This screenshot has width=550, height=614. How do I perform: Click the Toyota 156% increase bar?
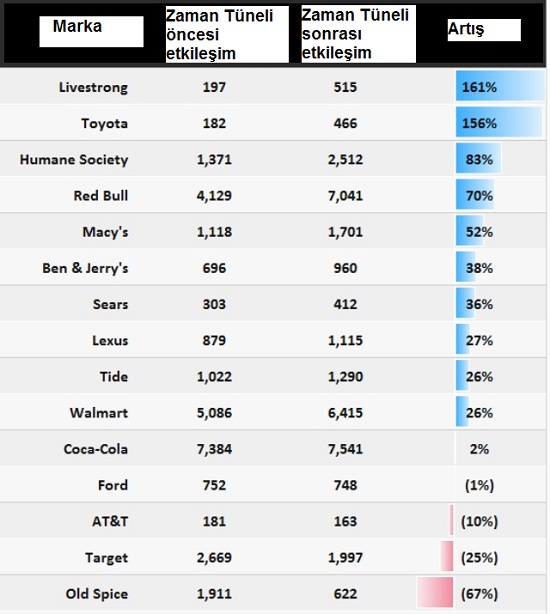click(x=499, y=123)
